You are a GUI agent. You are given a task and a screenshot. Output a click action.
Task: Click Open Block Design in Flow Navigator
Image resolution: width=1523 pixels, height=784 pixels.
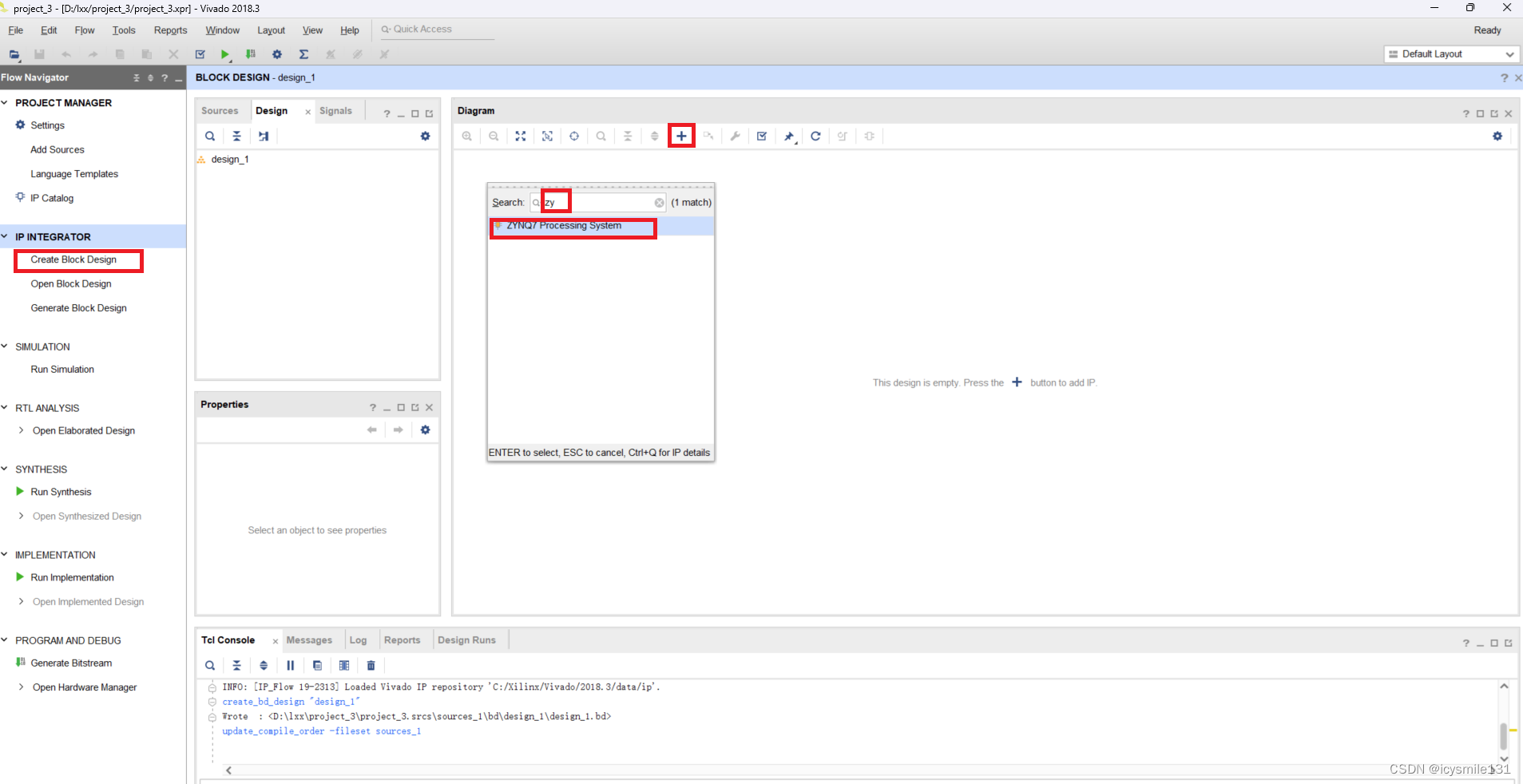coord(71,283)
